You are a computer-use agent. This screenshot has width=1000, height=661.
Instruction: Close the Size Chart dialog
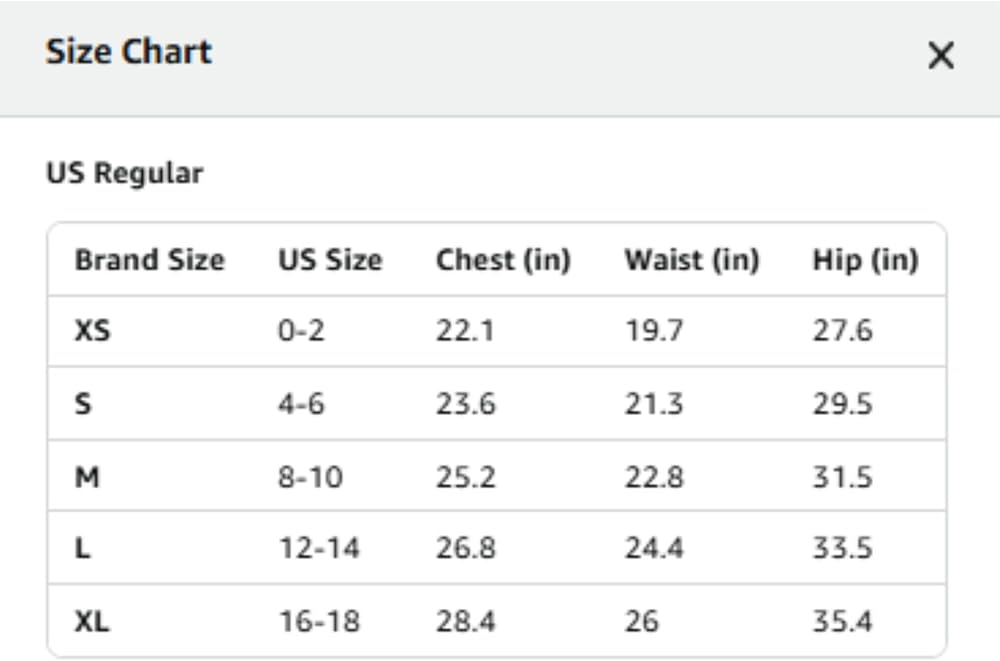pyautogui.click(x=941, y=55)
